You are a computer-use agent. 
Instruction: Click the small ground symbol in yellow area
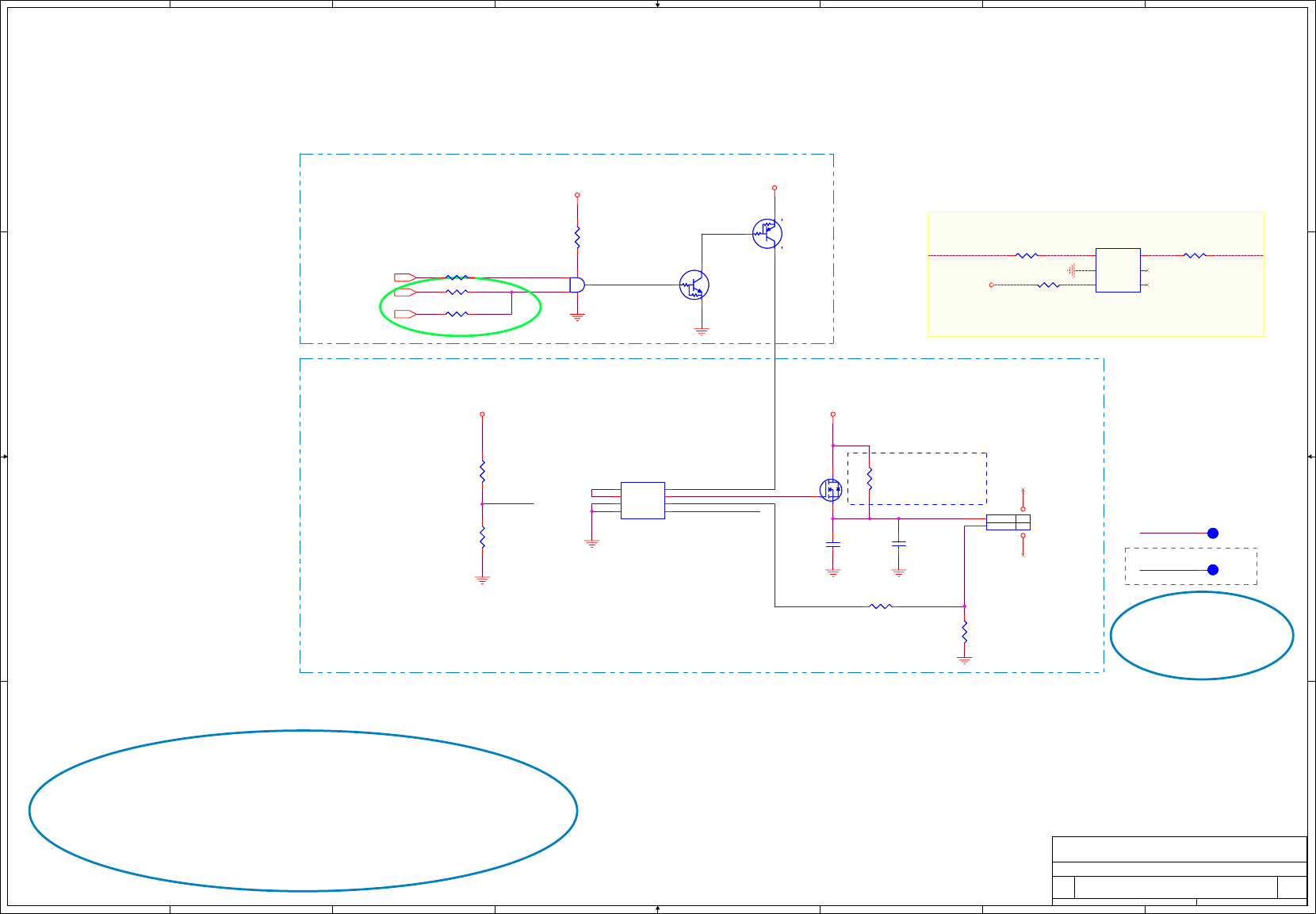click(1071, 270)
